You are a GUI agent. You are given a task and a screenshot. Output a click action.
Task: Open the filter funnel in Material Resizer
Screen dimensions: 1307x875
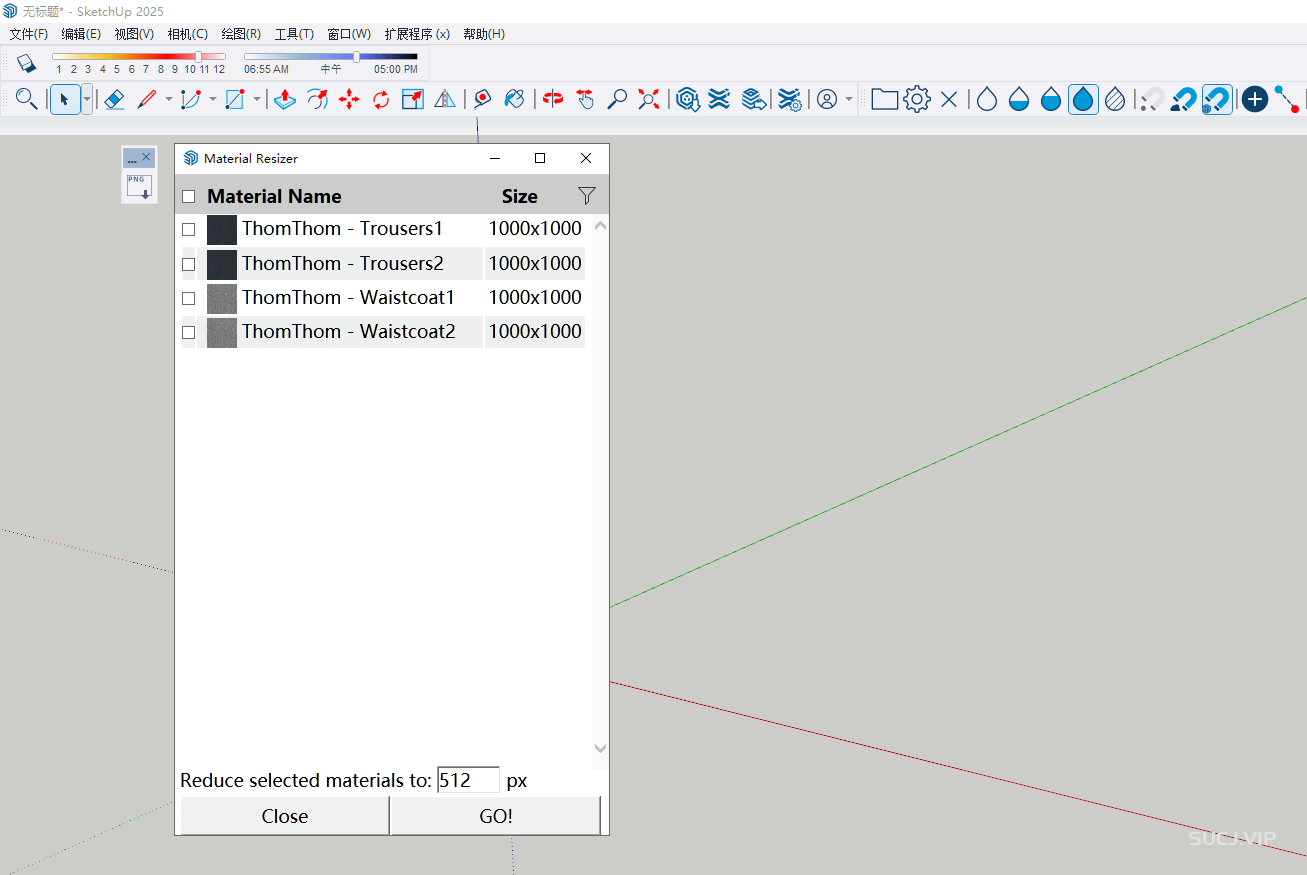[x=587, y=196]
